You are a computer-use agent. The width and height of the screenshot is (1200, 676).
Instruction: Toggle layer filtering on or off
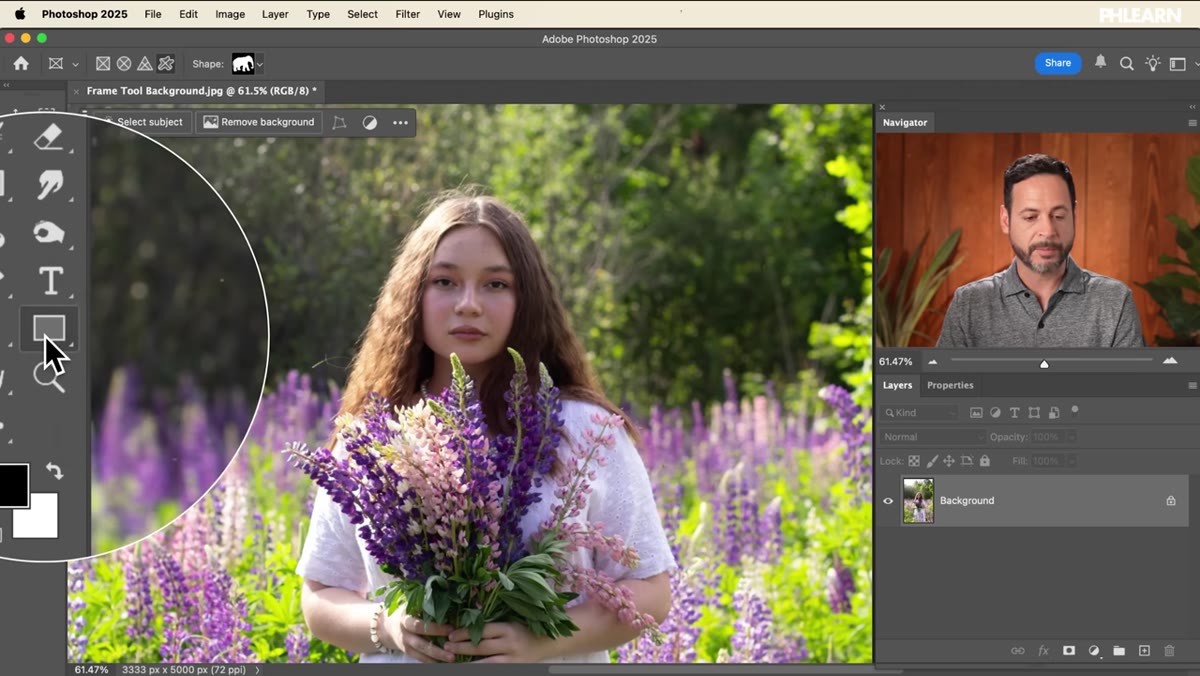tap(1075, 410)
